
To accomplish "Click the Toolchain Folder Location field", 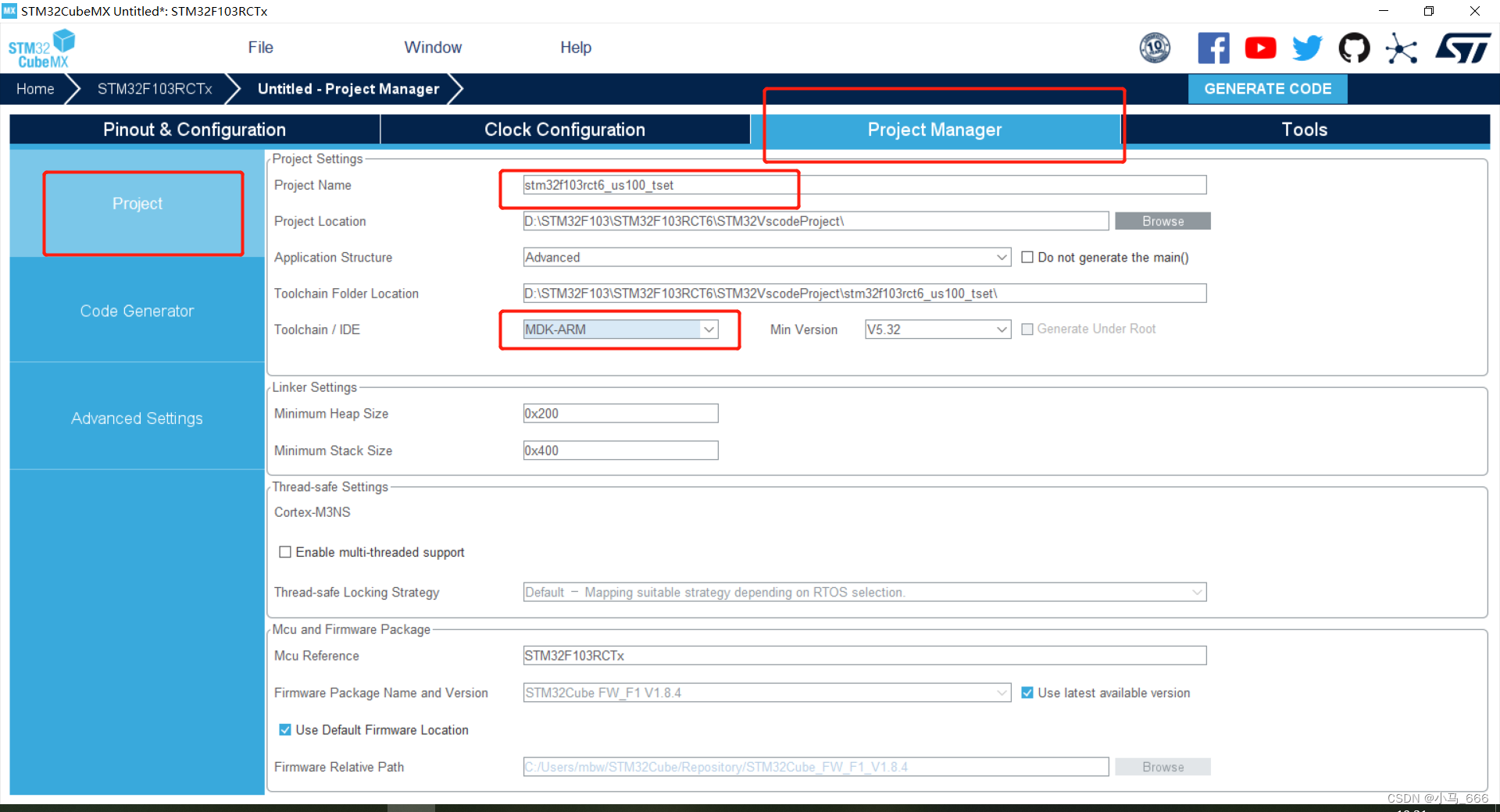I will tap(865, 294).
